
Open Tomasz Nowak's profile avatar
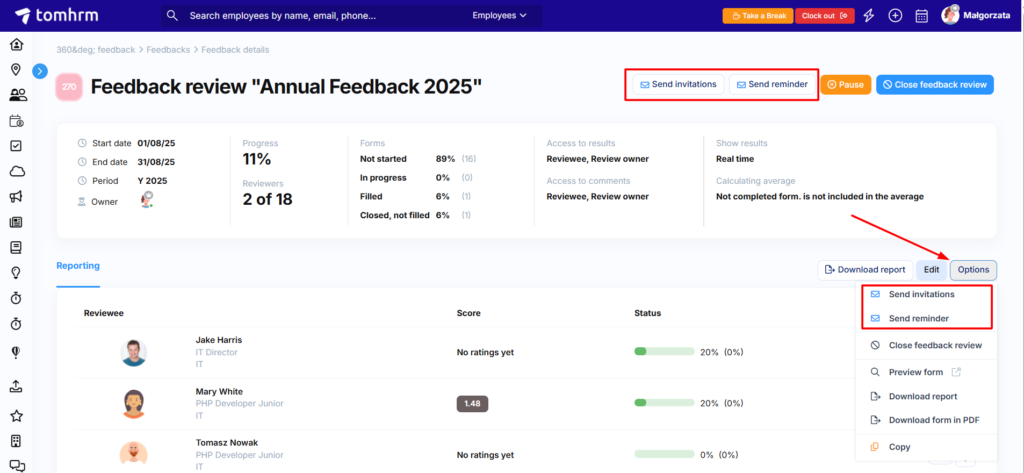[134, 455]
